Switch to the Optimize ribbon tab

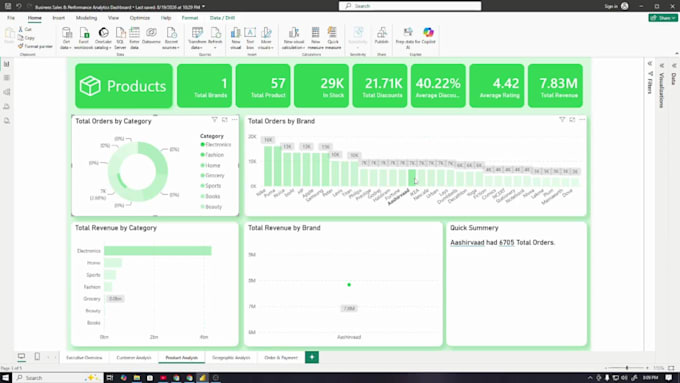(x=140, y=18)
